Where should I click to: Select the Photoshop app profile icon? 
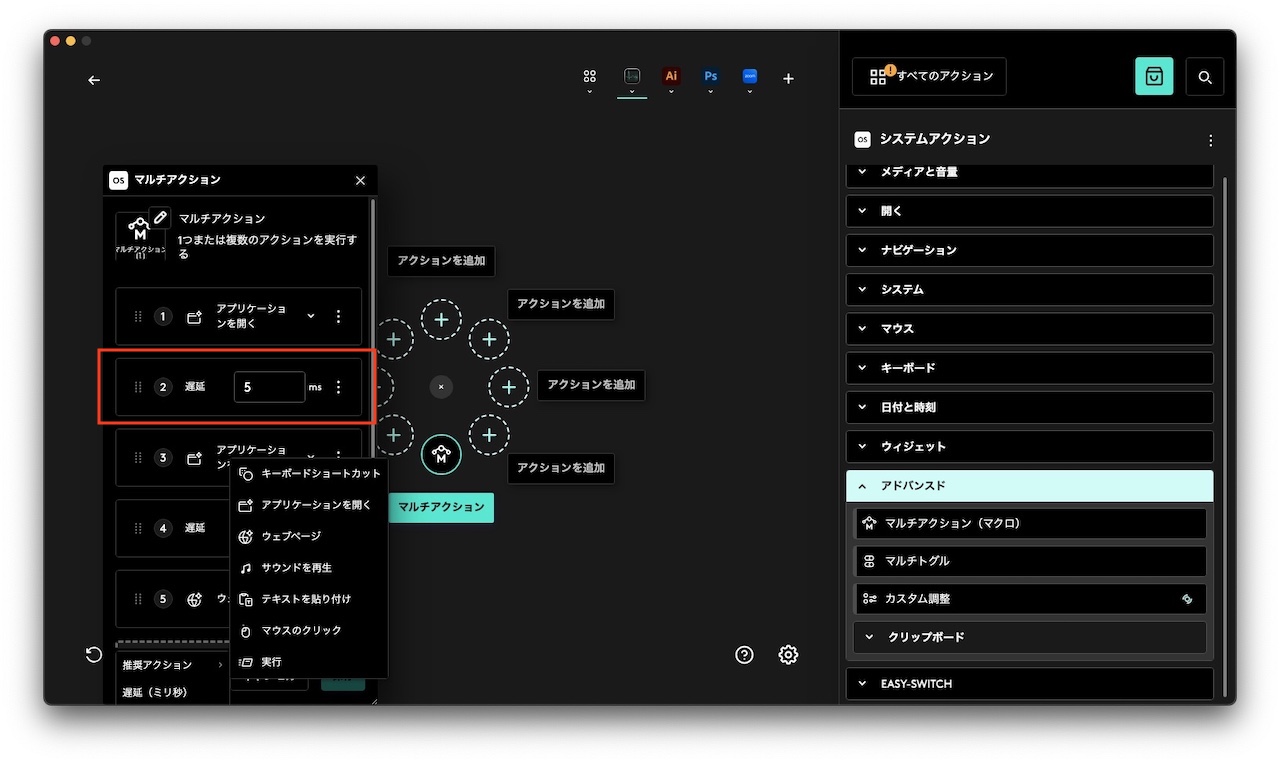pyautogui.click(x=710, y=76)
